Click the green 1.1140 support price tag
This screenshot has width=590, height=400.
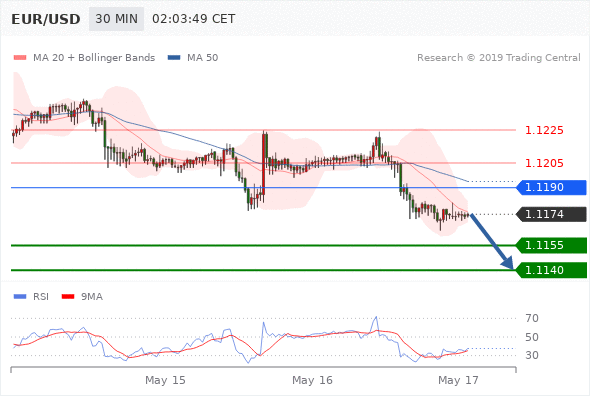coord(551,270)
